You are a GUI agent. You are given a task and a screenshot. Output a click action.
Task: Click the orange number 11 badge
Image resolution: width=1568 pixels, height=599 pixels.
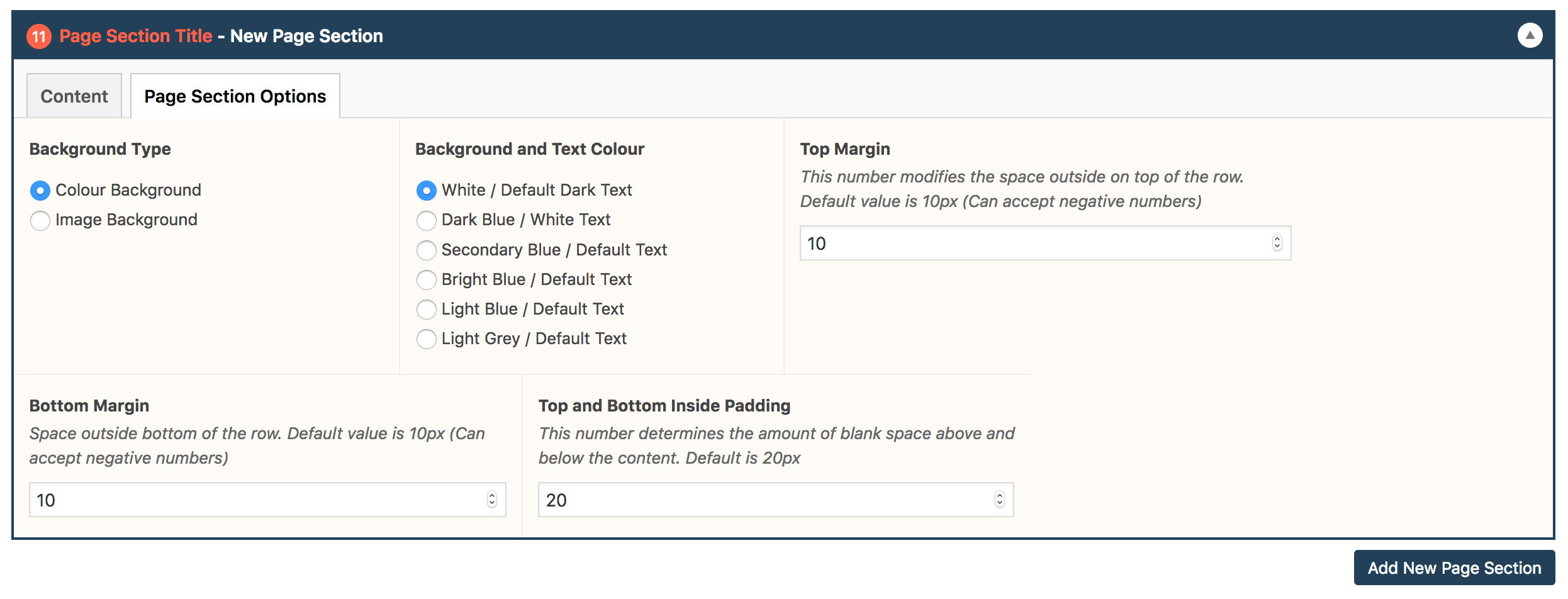pos(39,36)
